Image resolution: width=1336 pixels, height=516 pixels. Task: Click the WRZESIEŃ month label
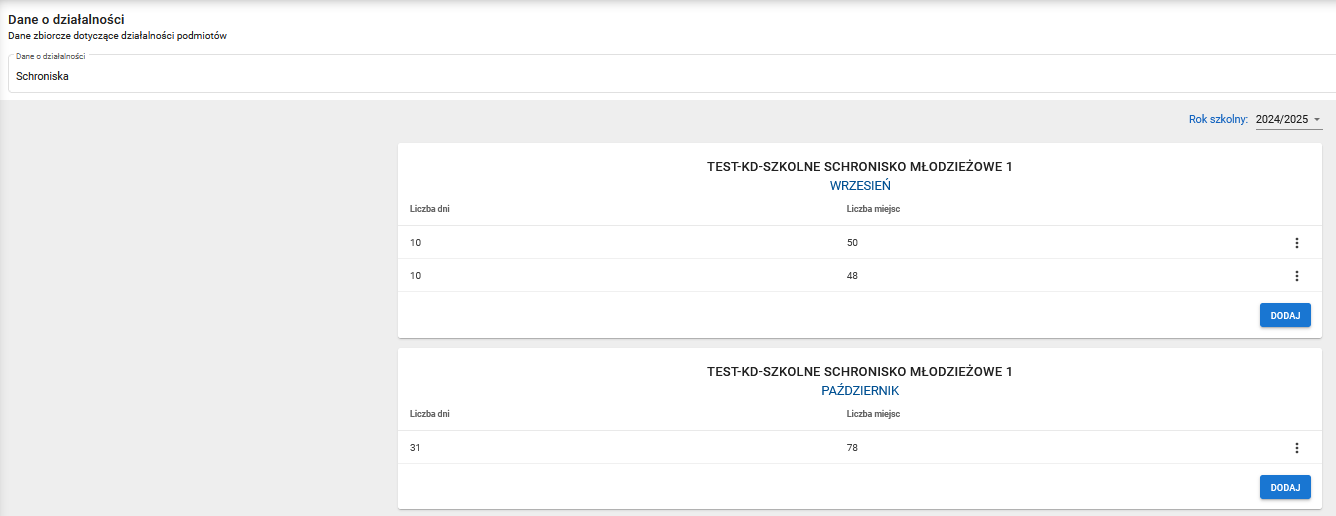859,186
